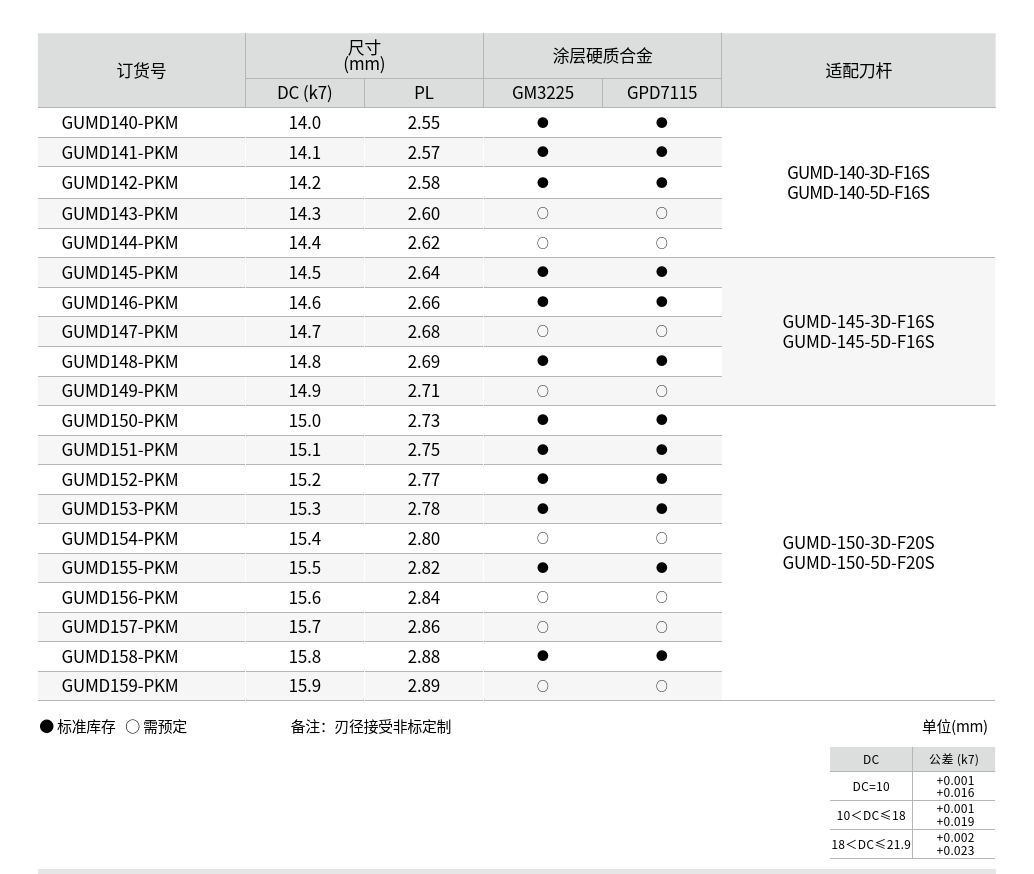Select the DC (k7) column header
This screenshot has width=1034, height=874.
point(304,93)
